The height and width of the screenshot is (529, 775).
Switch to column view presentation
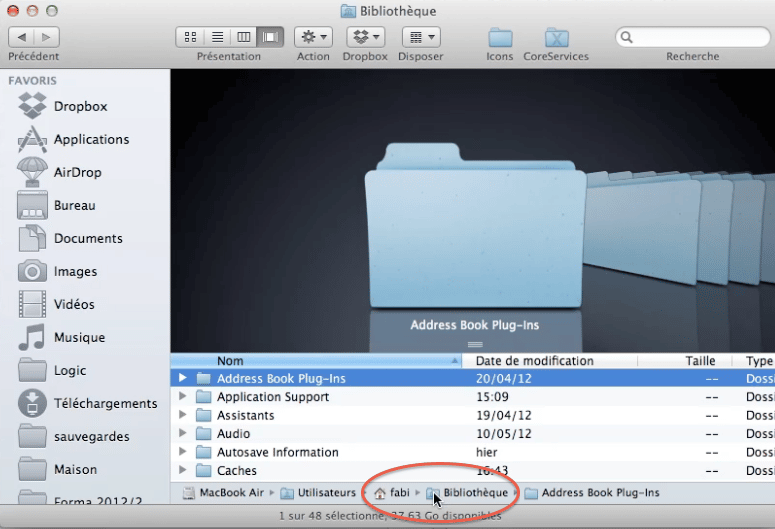coord(244,37)
